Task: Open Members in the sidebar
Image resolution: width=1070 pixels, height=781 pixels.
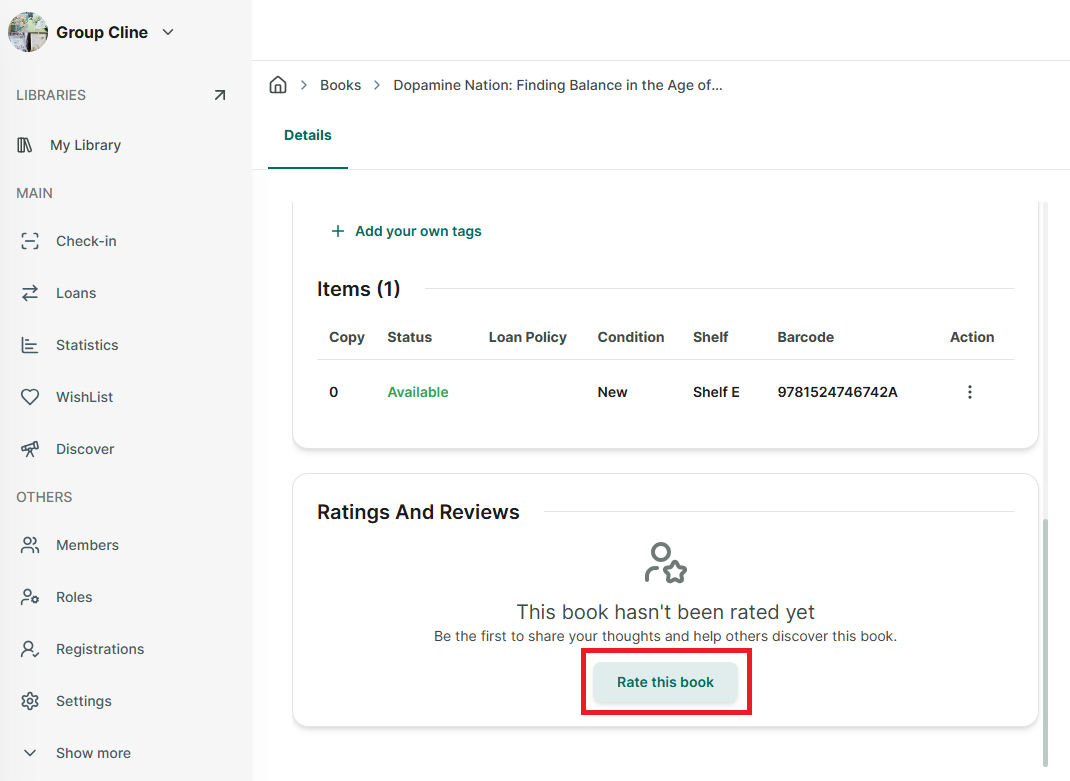Action: pos(87,545)
